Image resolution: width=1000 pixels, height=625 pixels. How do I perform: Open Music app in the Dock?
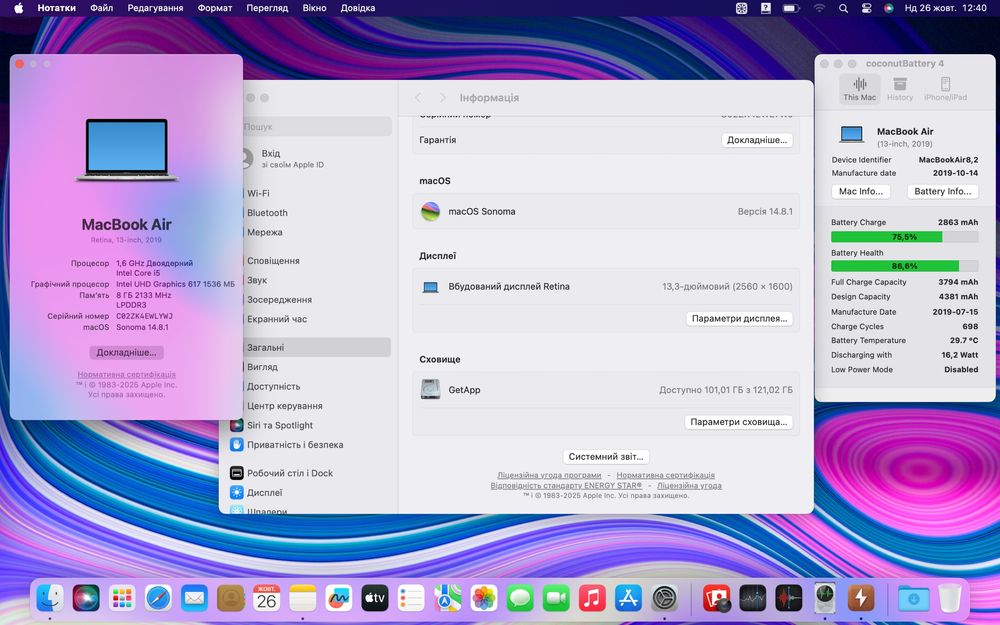592,598
